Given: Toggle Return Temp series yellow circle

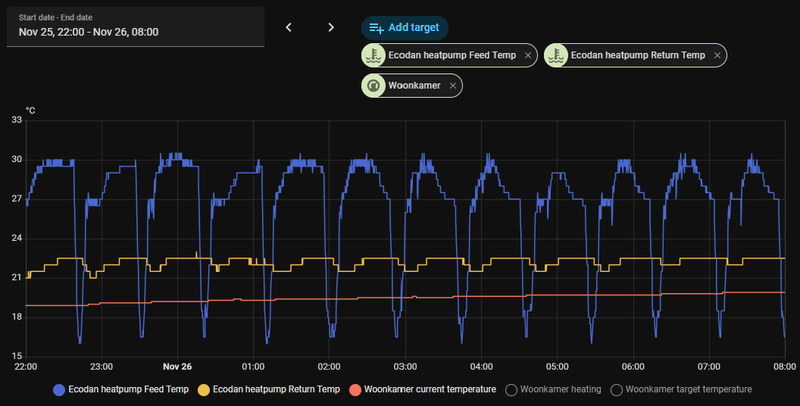Looking at the screenshot, I should point(204,390).
